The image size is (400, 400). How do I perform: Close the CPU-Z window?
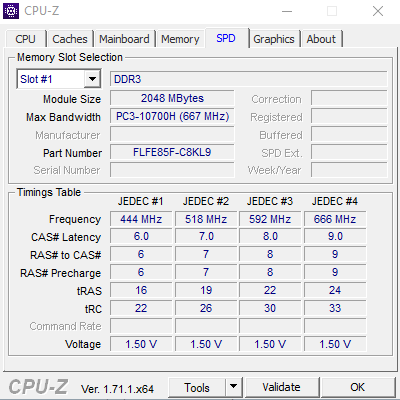[x=378, y=11]
